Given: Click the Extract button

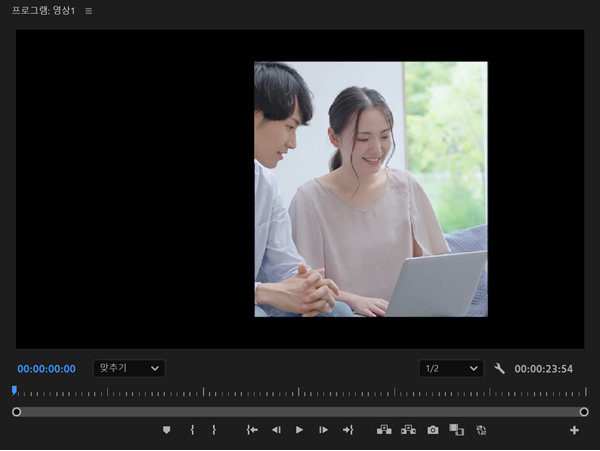Looking at the screenshot, I should tap(408, 430).
